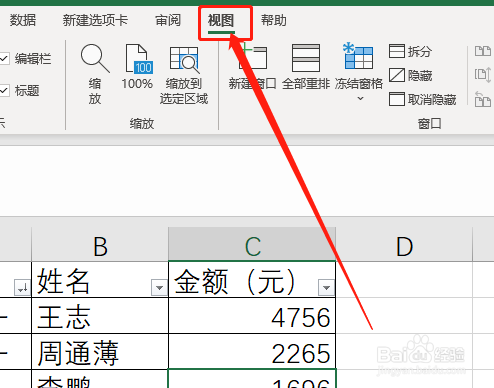Open the 金额（元） filter dropdown

pyautogui.click(x=326, y=287)
